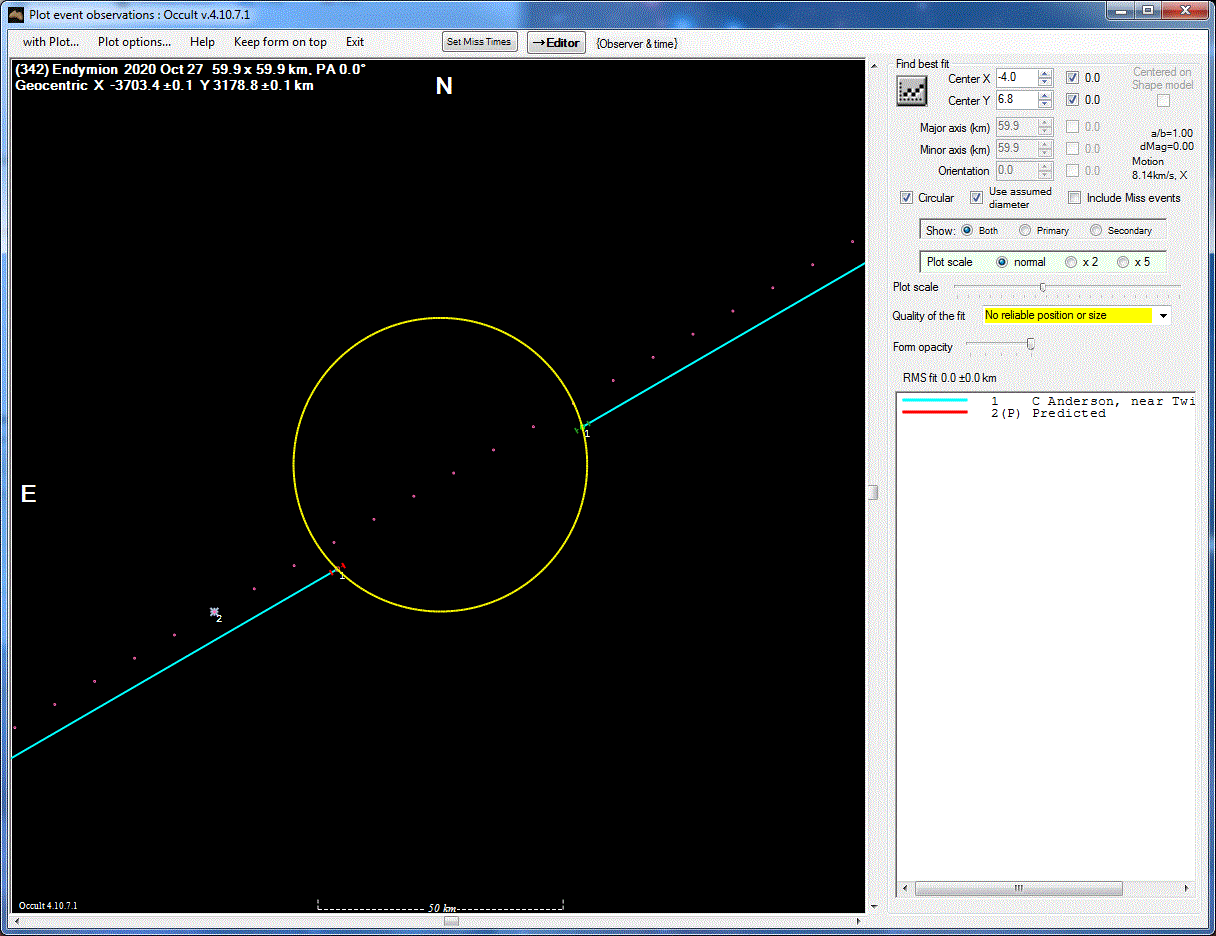Viewport: 1216px width, 936px height.
Task: Increase Center Y with up arrow
Action: click(1045, 96)
